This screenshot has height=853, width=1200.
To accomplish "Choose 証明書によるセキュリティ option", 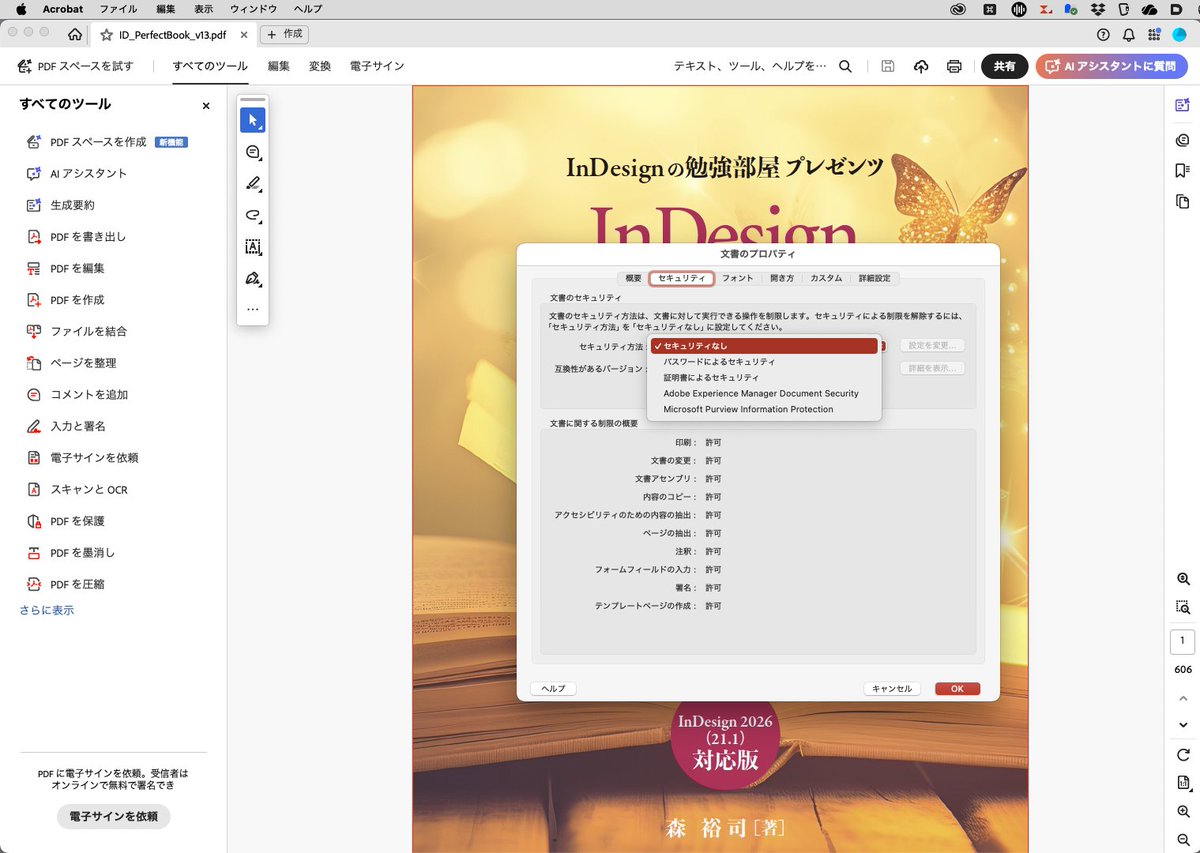I will (764, 378).
